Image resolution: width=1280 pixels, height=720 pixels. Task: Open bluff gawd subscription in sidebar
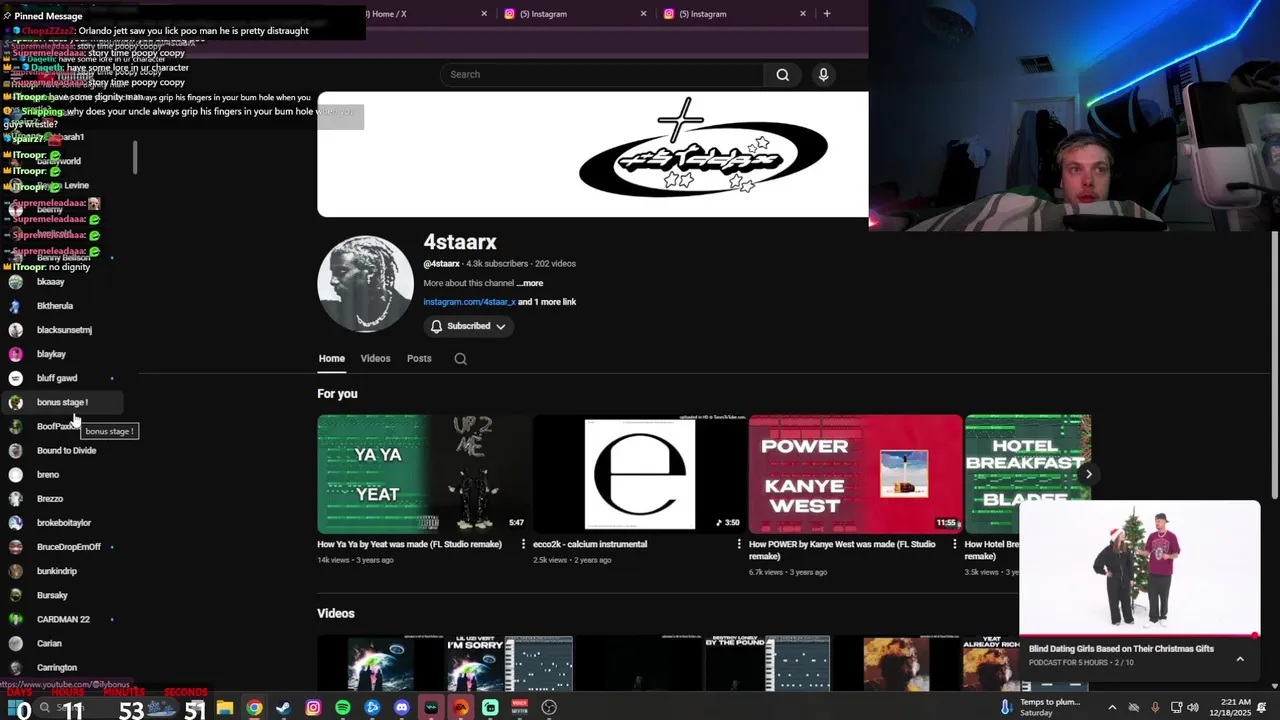(62, 378)
